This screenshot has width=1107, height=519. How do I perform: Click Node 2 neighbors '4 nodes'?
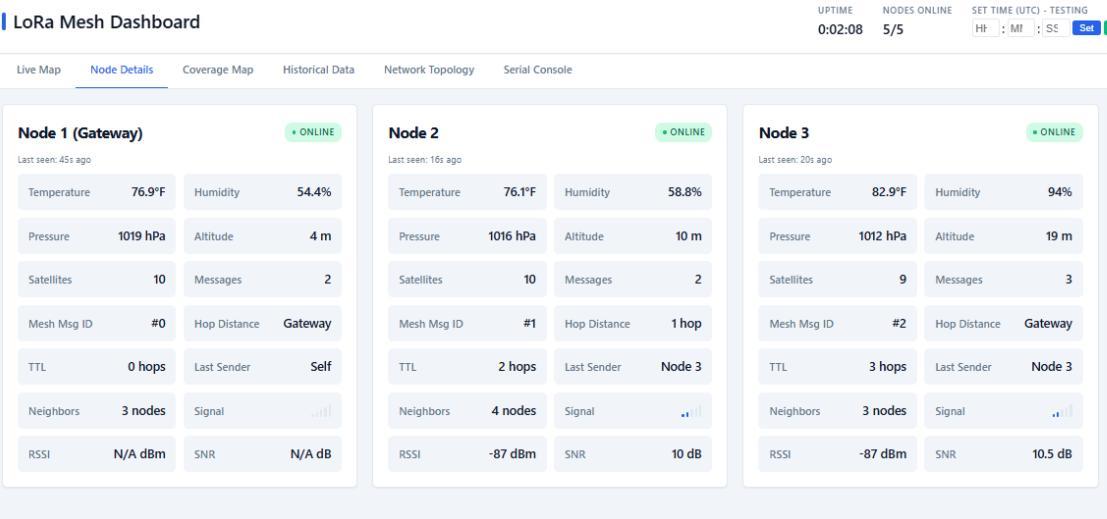tap(514, 410)
